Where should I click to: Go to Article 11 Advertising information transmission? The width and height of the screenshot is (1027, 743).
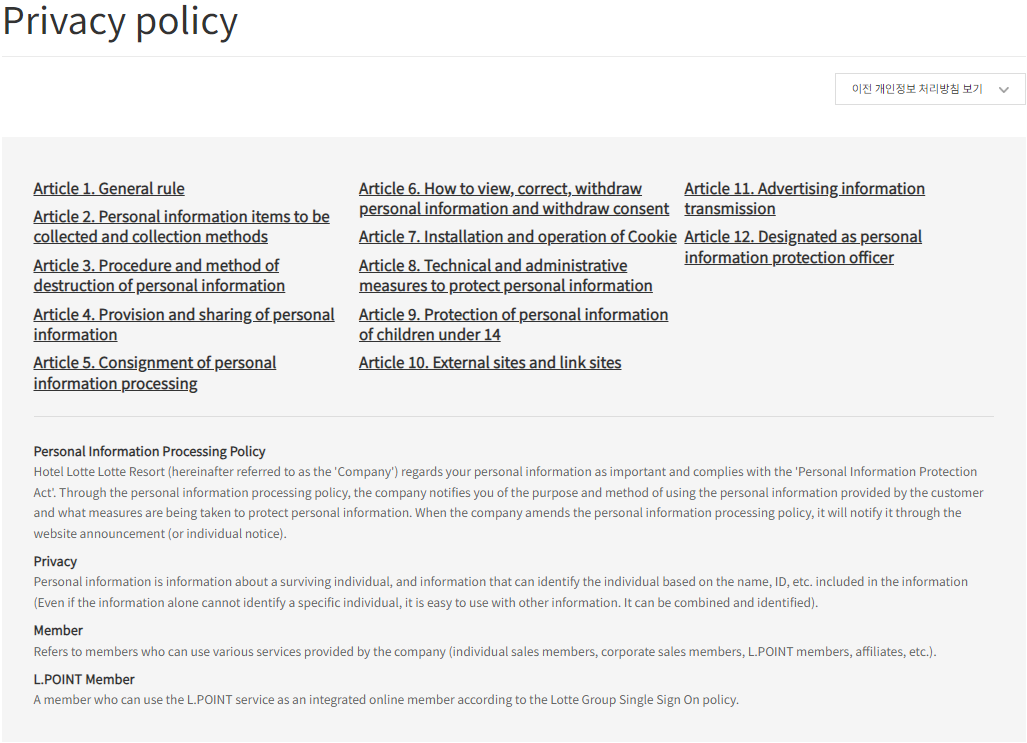tap(804, 199)
